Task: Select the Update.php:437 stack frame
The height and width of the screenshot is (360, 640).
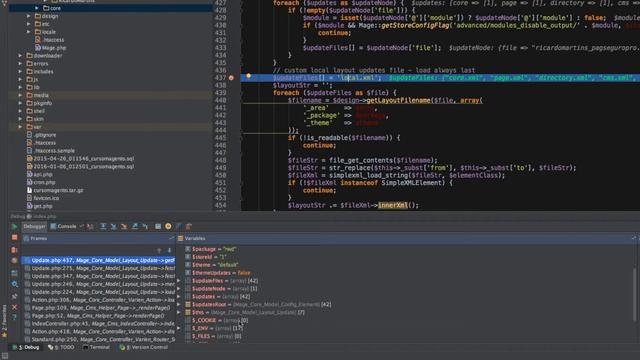Action: point(98,260)
